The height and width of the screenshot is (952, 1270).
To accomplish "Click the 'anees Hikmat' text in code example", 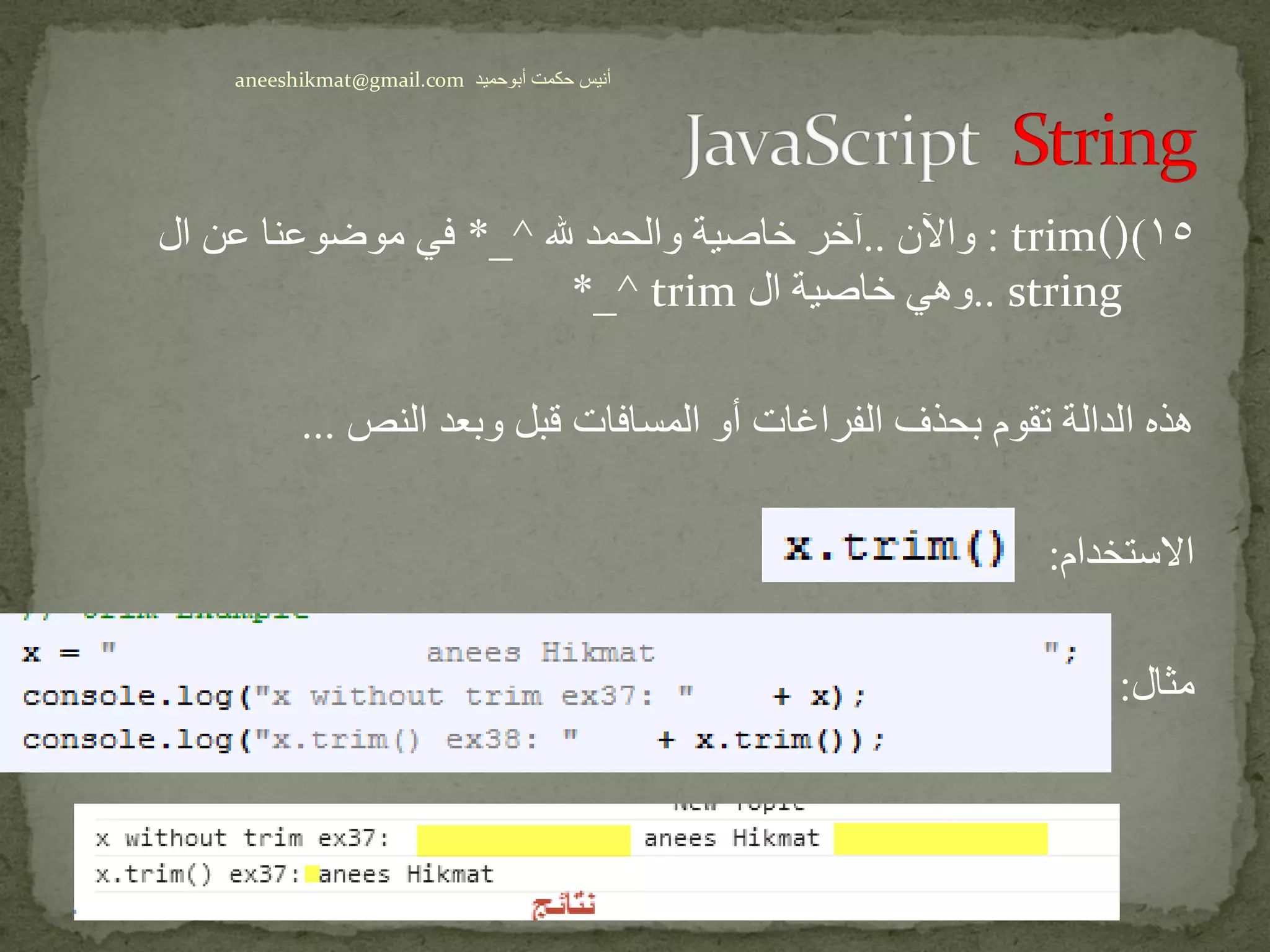I will point(540,653).
